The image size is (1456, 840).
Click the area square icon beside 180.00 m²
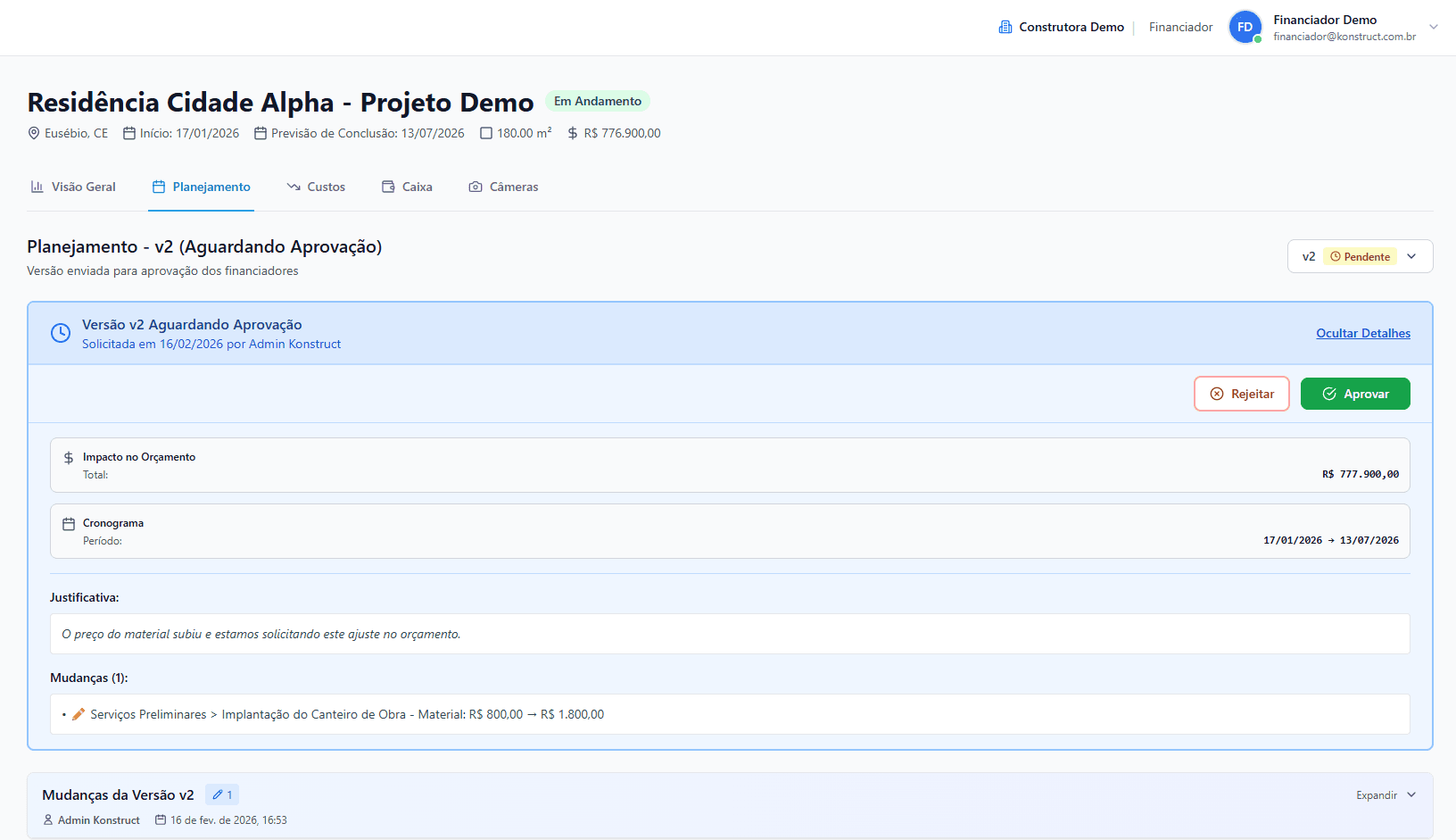[x=486, y=134]
